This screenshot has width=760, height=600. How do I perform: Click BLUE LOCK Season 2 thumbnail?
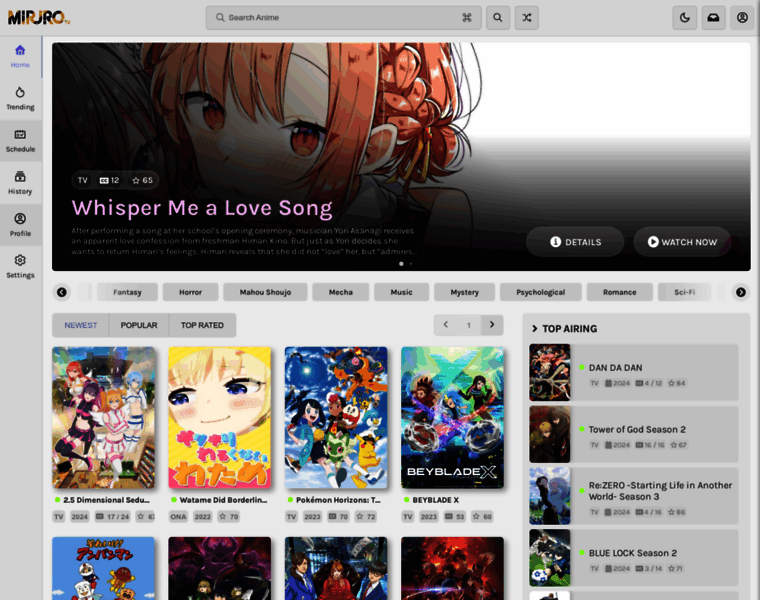(550, 558)
